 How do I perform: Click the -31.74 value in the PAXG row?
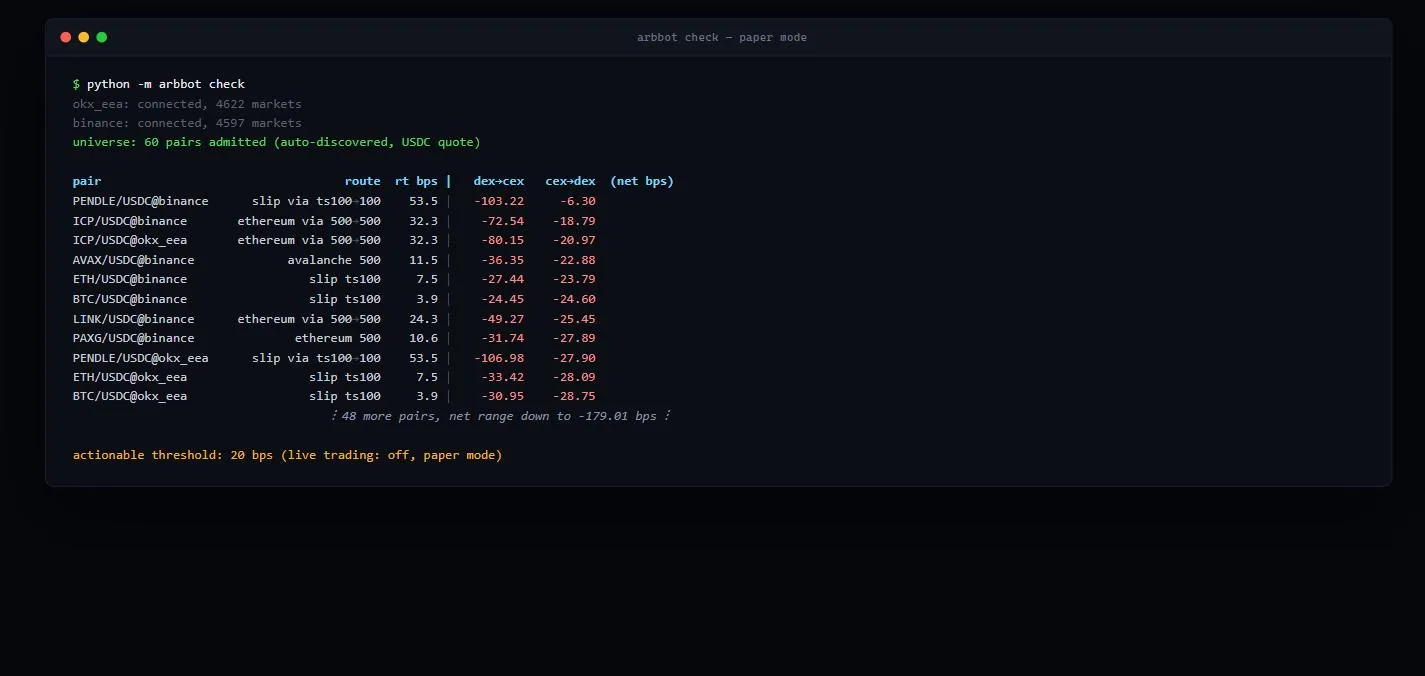502,338
